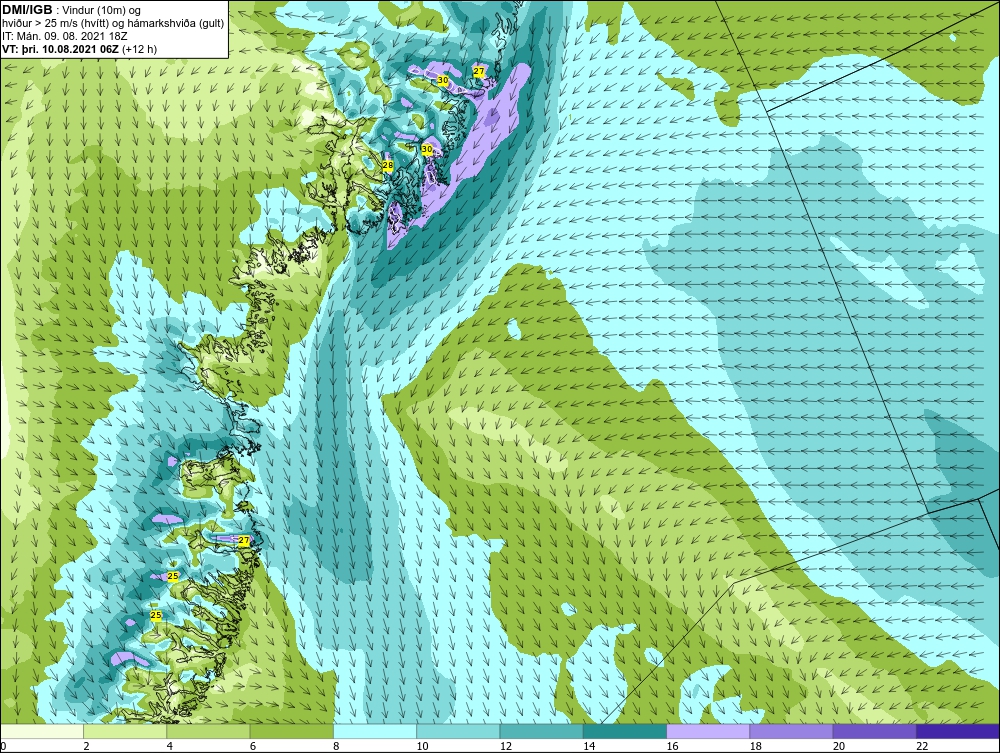Click the '10' scale label under color bar
Viewport: 1000px width, 753px height.
(x=422, y=746)
